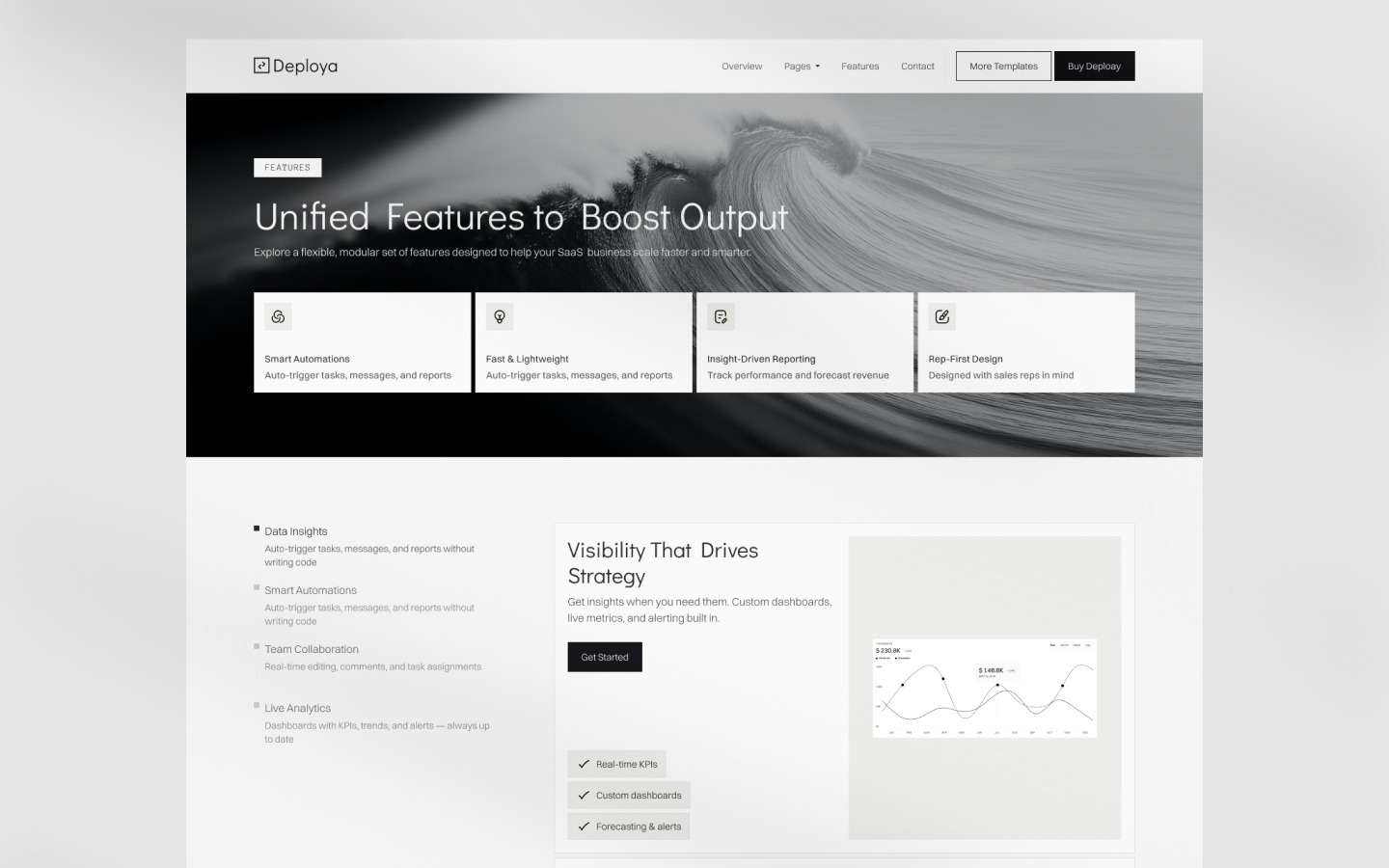The width and height of the screenshot is (1389, 868).
Task: Select the Data Insights tab
Action: point(295,531)
